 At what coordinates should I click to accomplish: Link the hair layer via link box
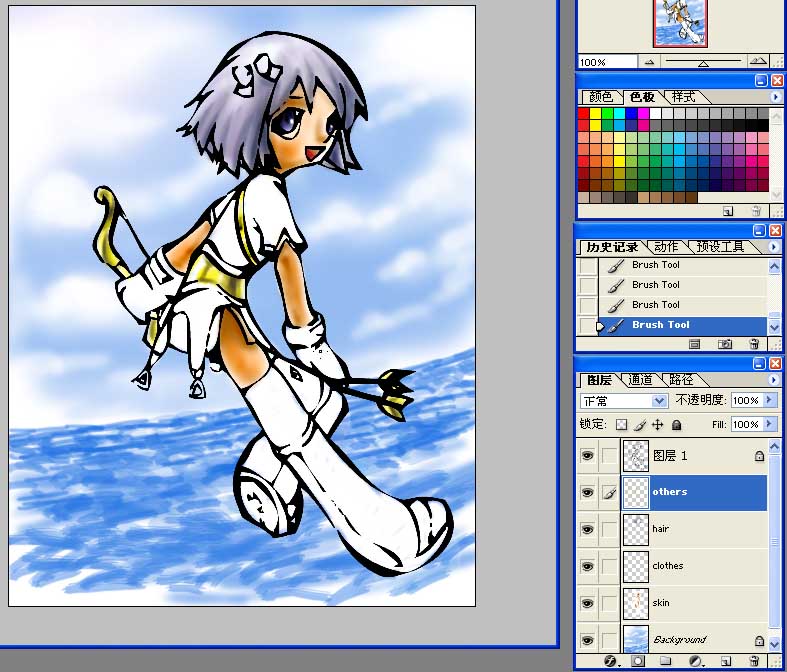click(609, 529)
